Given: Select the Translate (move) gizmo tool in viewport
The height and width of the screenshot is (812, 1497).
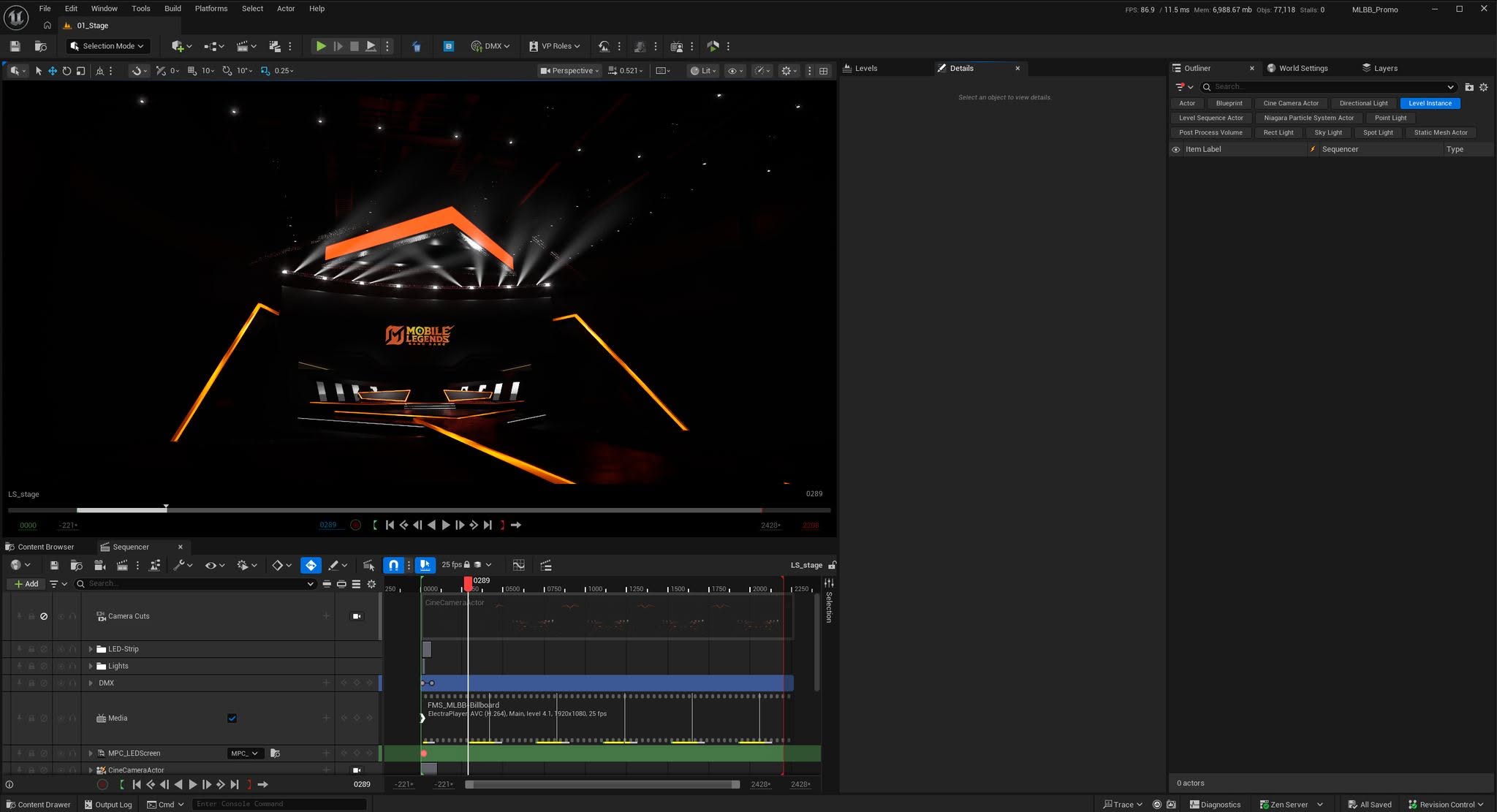Looking at the screenshot, I should 53,71.
